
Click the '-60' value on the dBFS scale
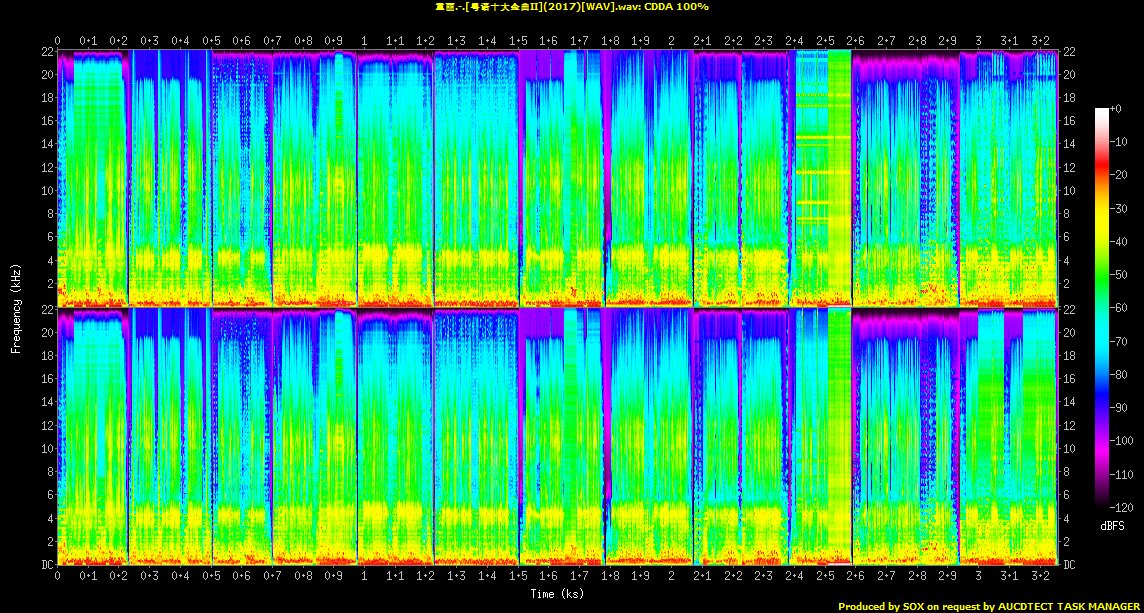click(1118, 308)
